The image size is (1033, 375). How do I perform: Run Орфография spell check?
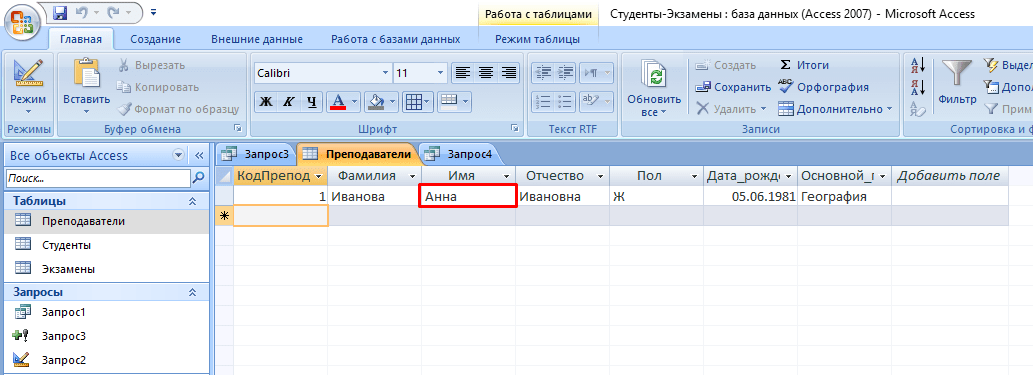coord(824,87)
